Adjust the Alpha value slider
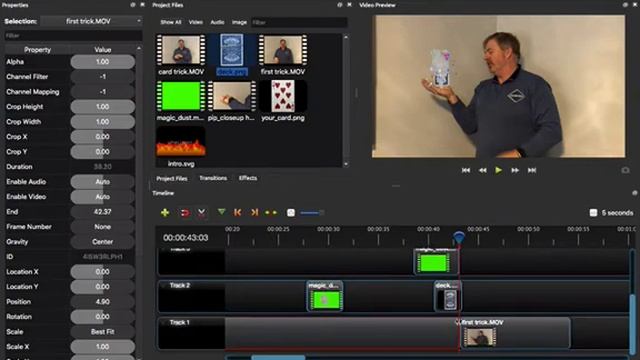Viewport: 640px width, 360px height. coord(102,62)
